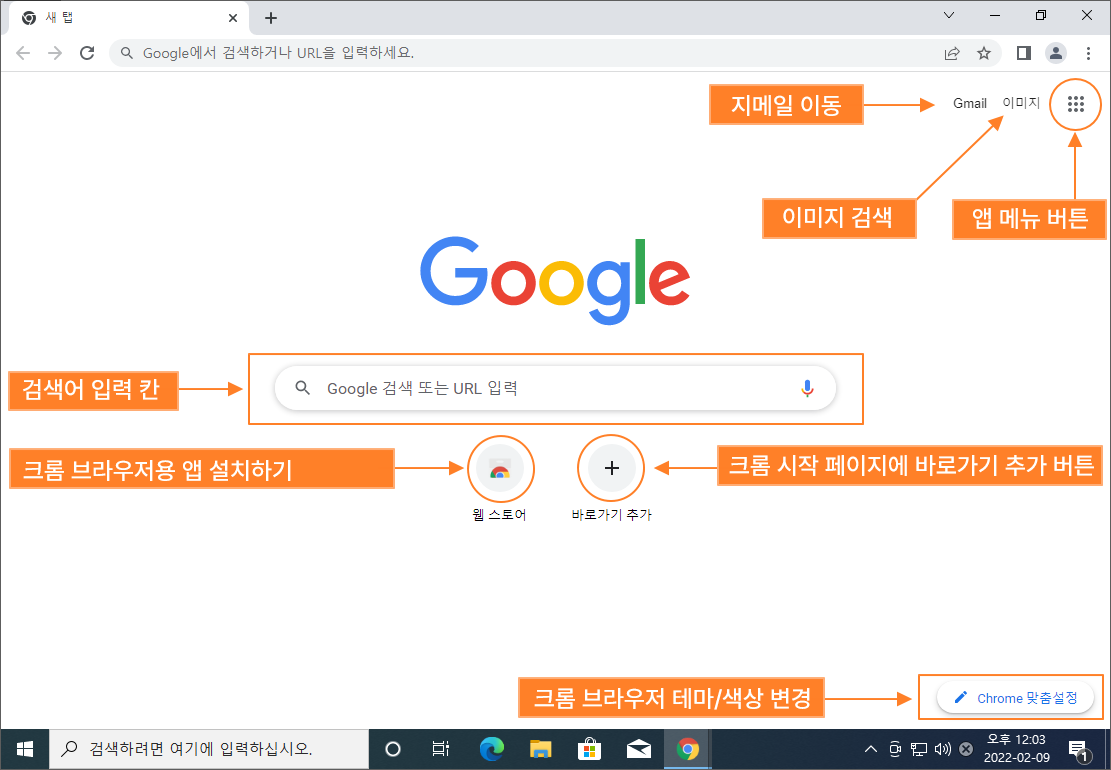The height and width of the screenshot is (770, 1111).
Task: Go forward with the browser forward arrow
Action: coord(55,53)
